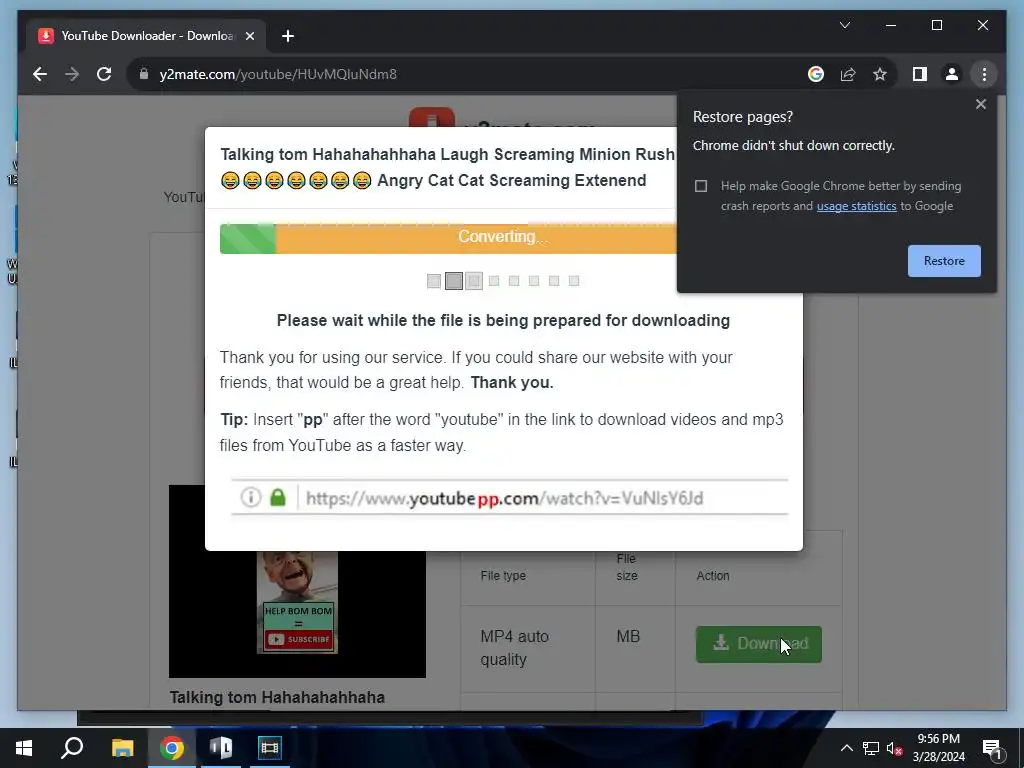Click the green Download button
This screenshot has height=768, width=1024.
(x=758, y=644)
